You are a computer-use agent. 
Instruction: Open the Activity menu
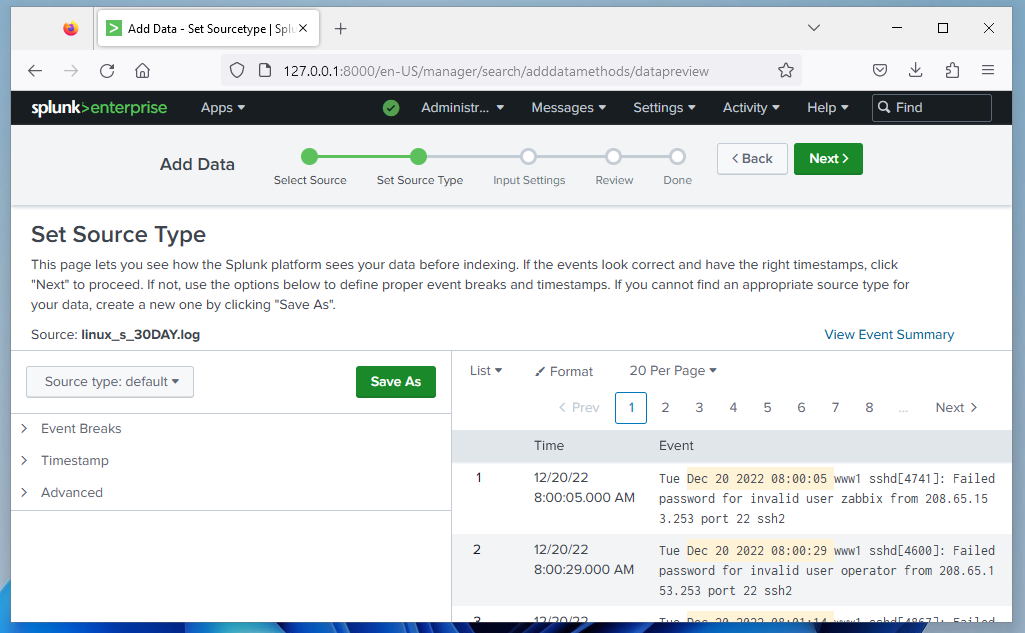click(x=751, y=108)
